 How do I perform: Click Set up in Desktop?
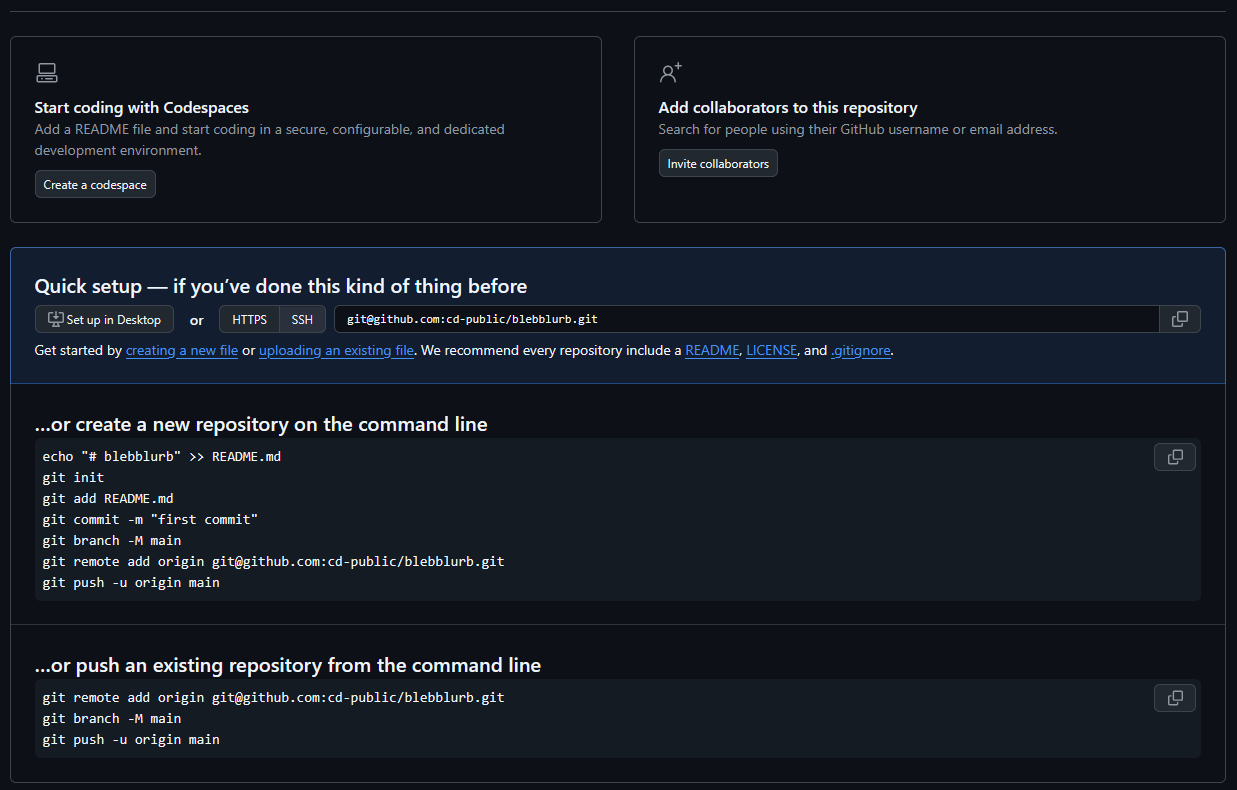coord(104,320)
